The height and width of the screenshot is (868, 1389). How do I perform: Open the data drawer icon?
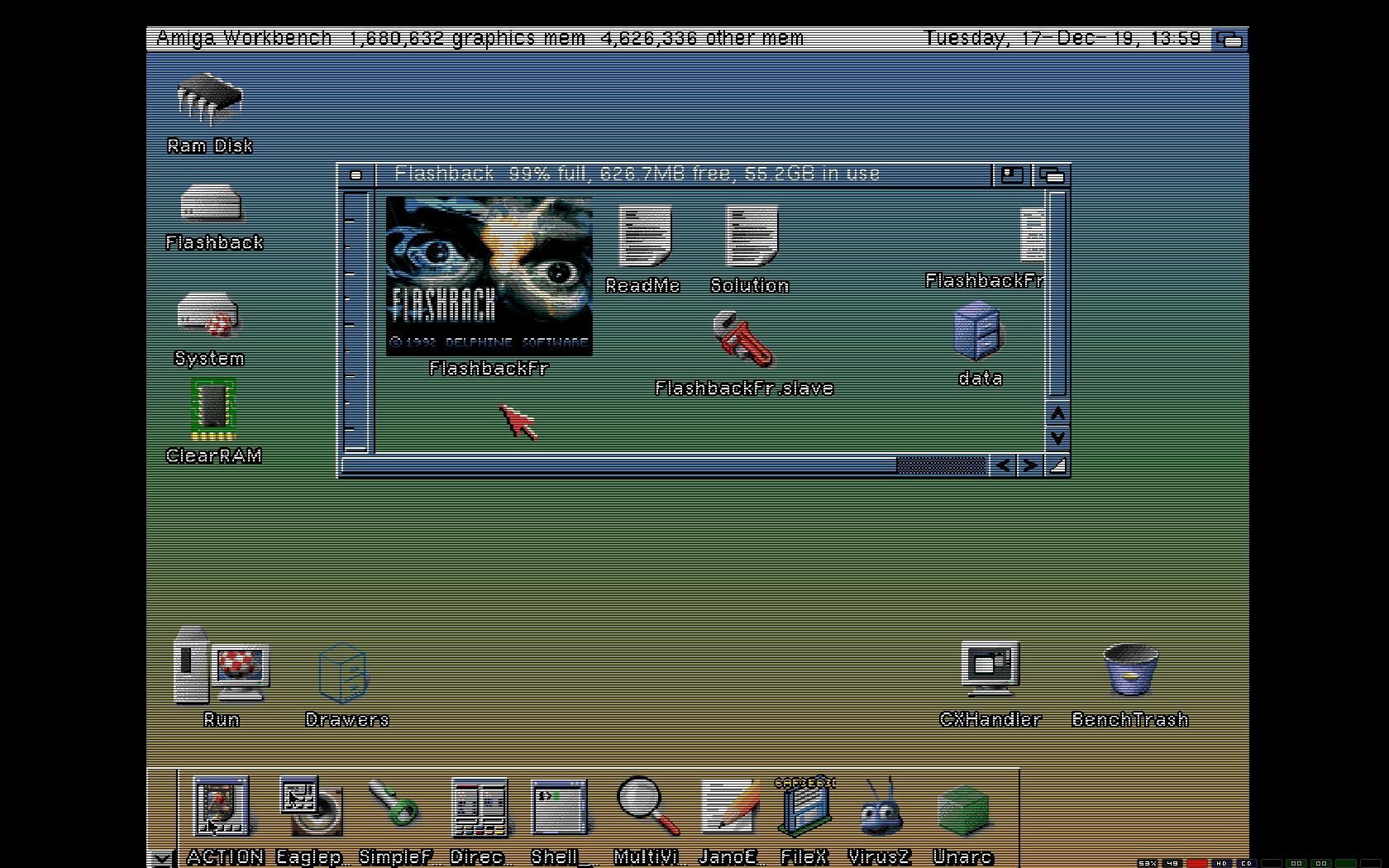click(978, 331)
